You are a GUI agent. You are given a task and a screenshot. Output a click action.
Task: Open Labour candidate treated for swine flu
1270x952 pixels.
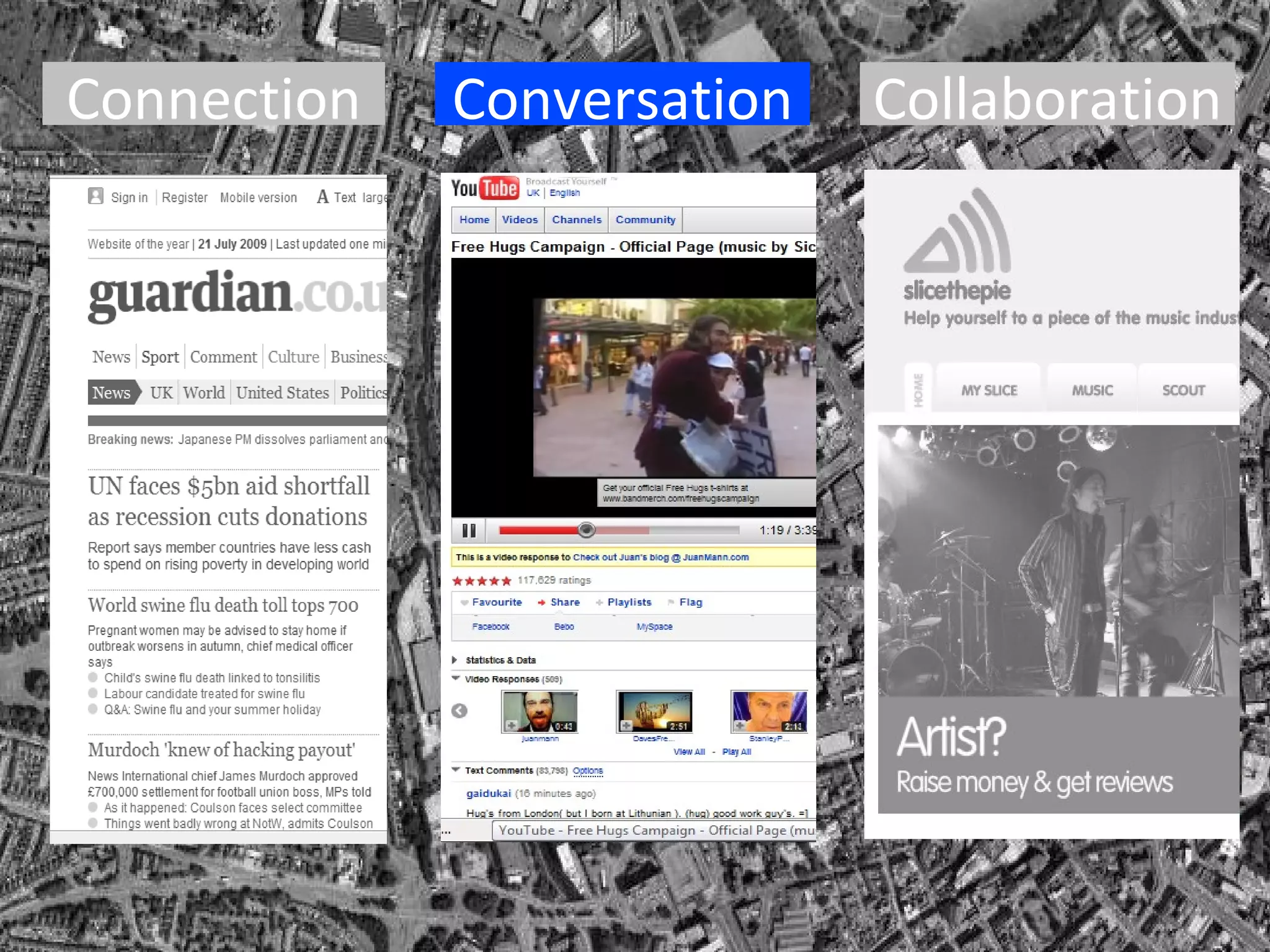[205, 694]
